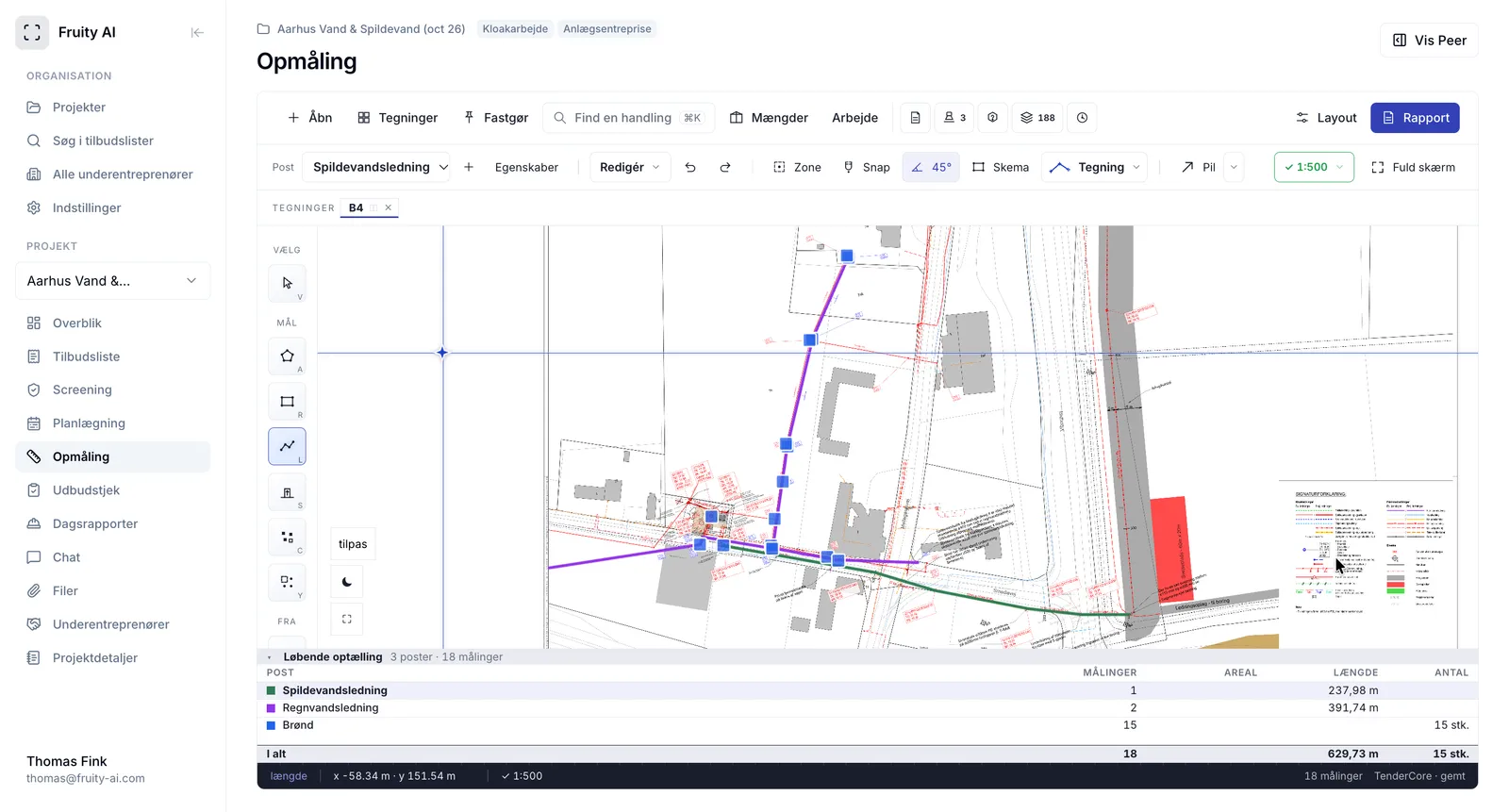
Task: Select the count points tool
Action: [x=287, y=538]
